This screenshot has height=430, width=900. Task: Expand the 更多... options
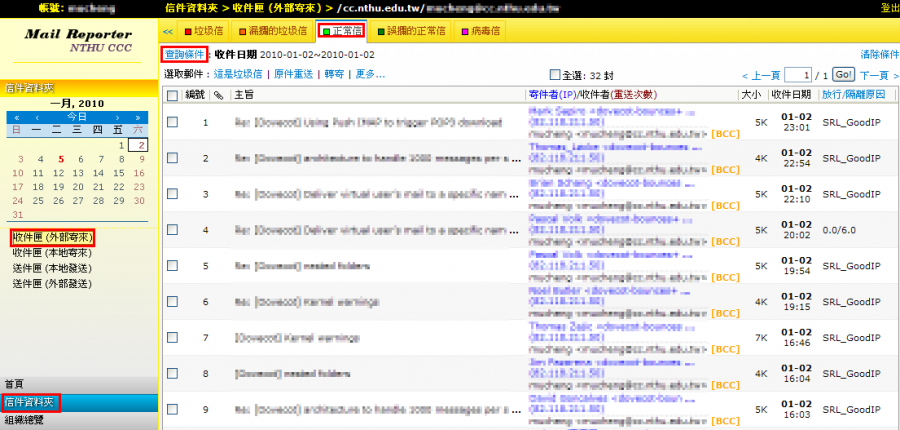pyautogui.click(x=369, y=75)
